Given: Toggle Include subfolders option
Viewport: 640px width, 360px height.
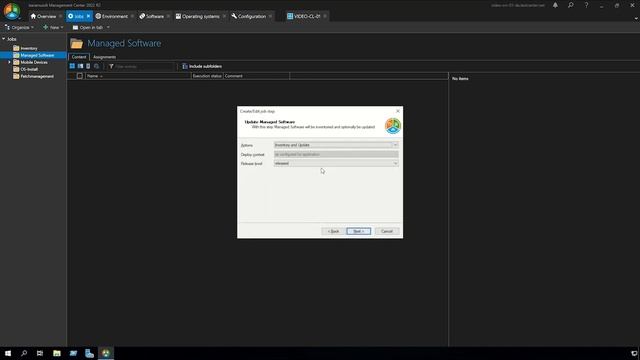Looking at the screenshot, I should [x=202, y=66].
